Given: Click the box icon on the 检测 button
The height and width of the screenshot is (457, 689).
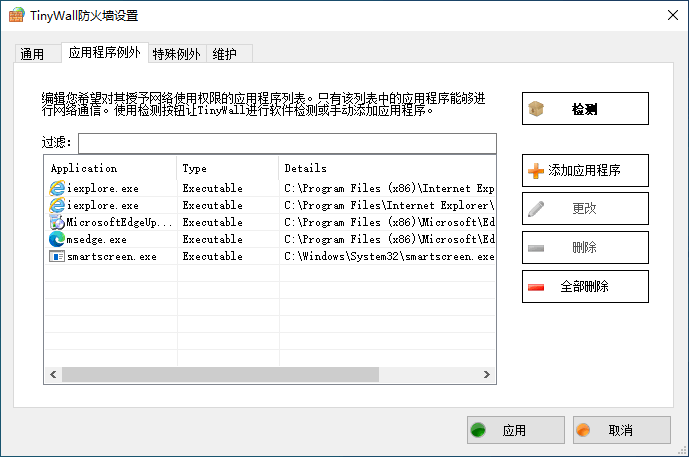Looking at the screenshot, I should click(536, 109).
